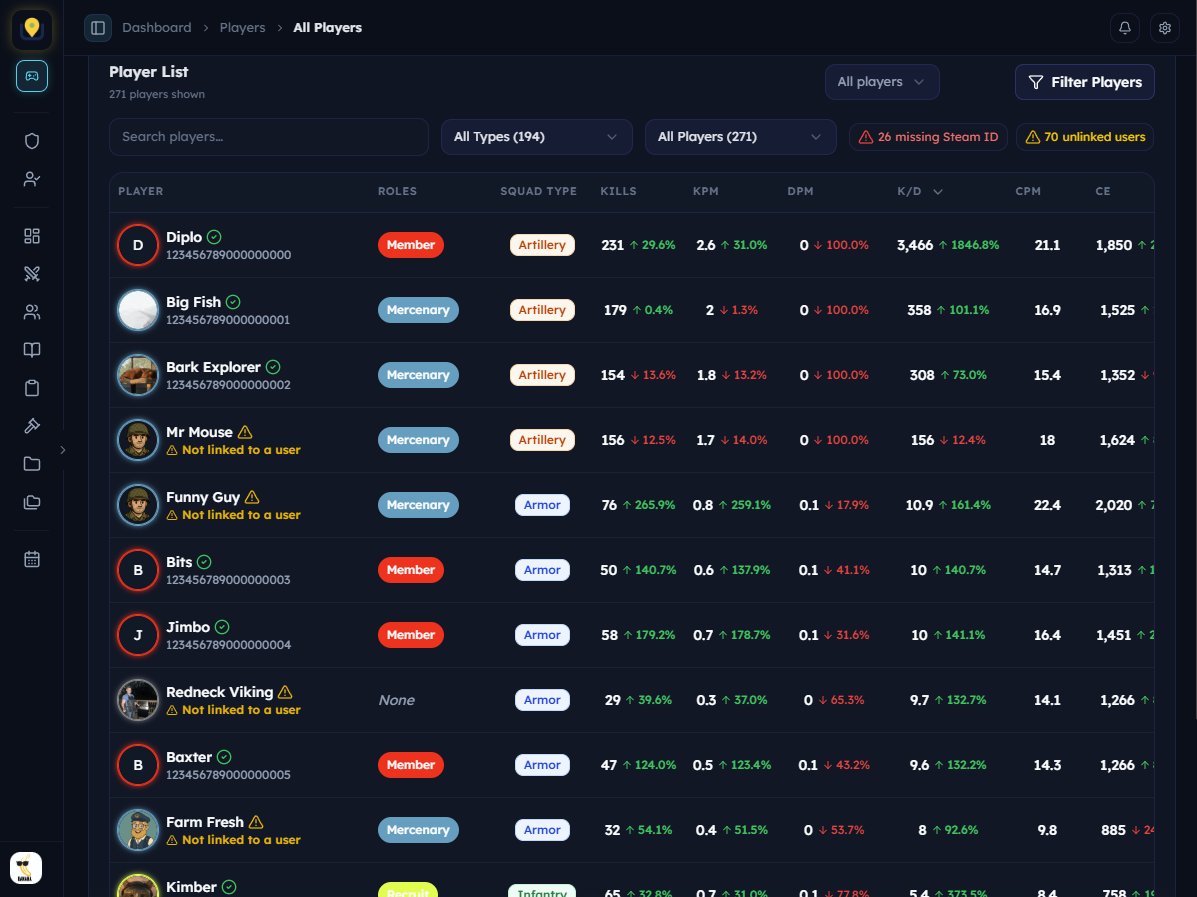
Task: Open the All Players (271) dropdown
Action: tap(740, 137)
